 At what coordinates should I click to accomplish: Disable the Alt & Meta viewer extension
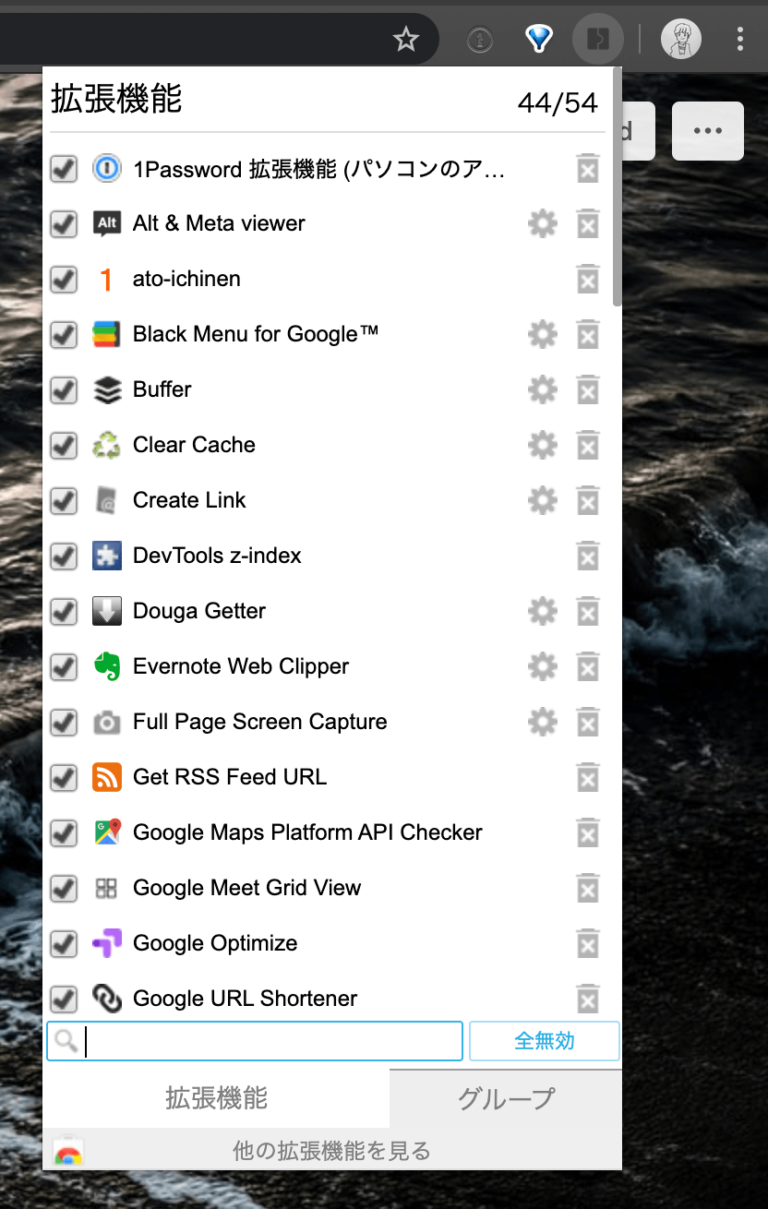click(63, 224)
